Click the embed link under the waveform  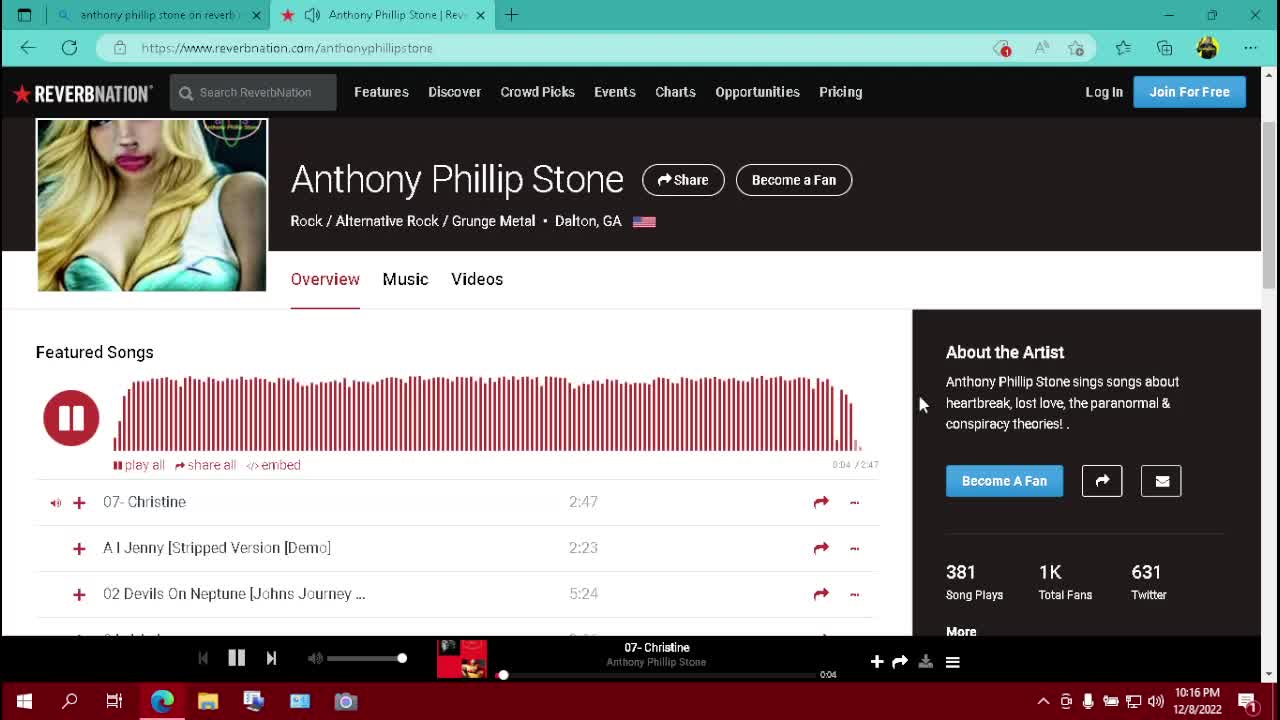[273, 465]
